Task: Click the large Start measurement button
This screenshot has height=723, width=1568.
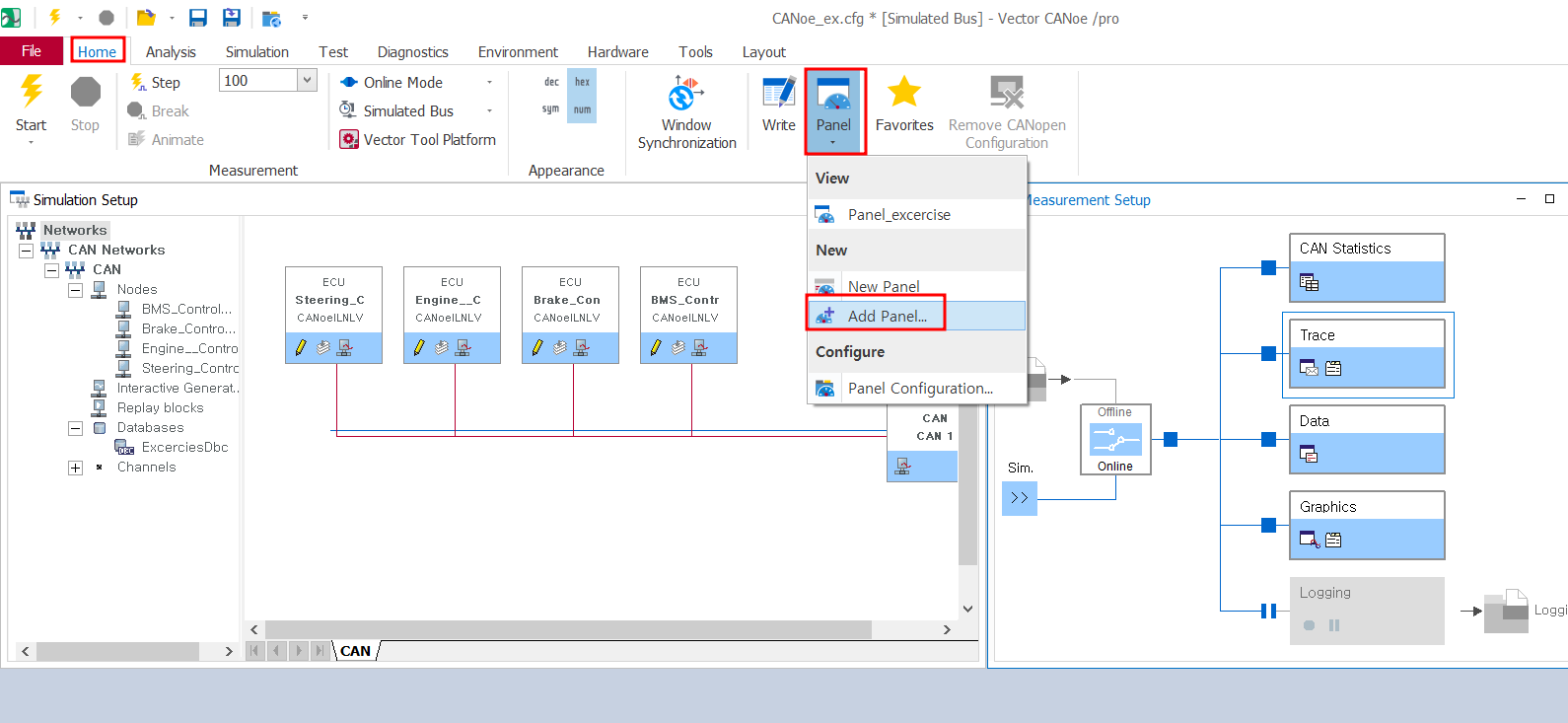Action: [31, 107]
